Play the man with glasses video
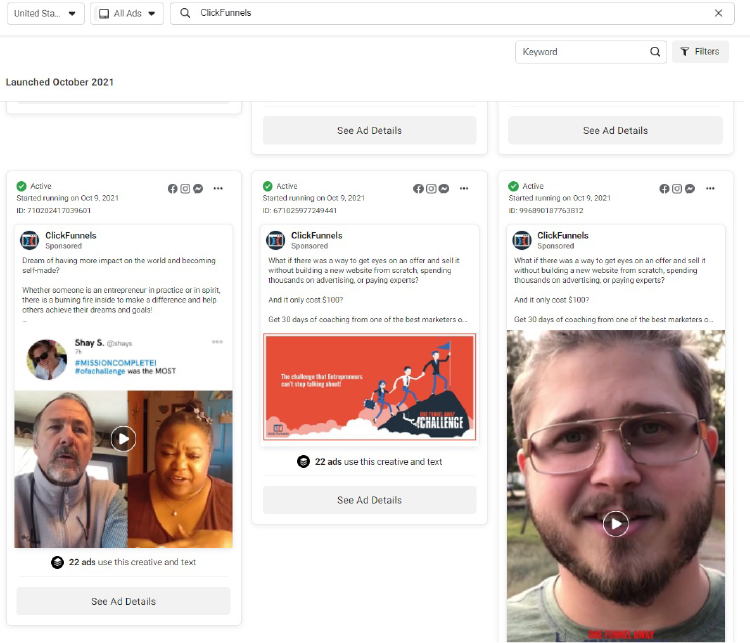This screenshot has width=750, height=643. 616,524
